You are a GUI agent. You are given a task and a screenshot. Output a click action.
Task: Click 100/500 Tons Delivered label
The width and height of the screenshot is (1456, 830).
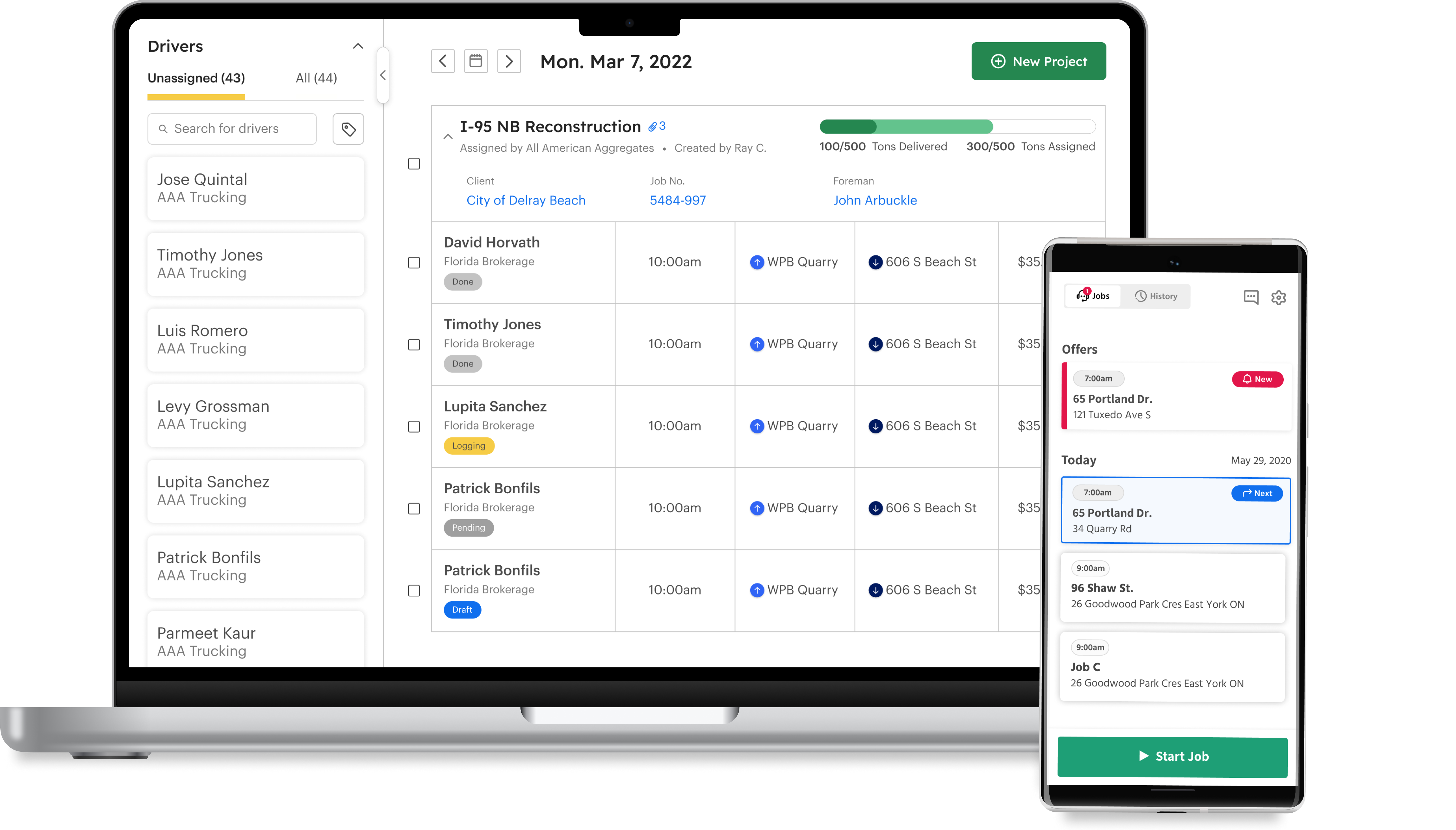click(883, 147)
